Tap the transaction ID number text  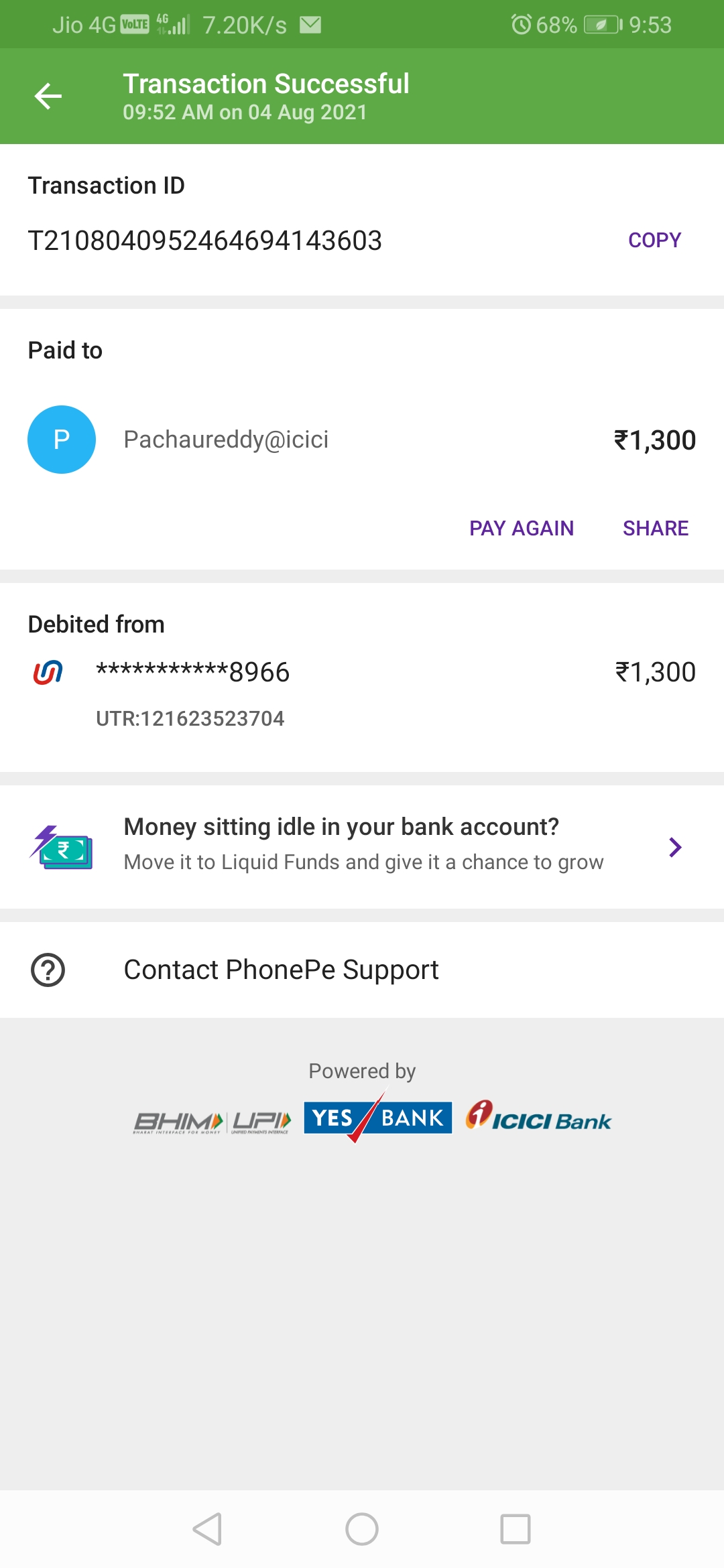click(204, 241)
